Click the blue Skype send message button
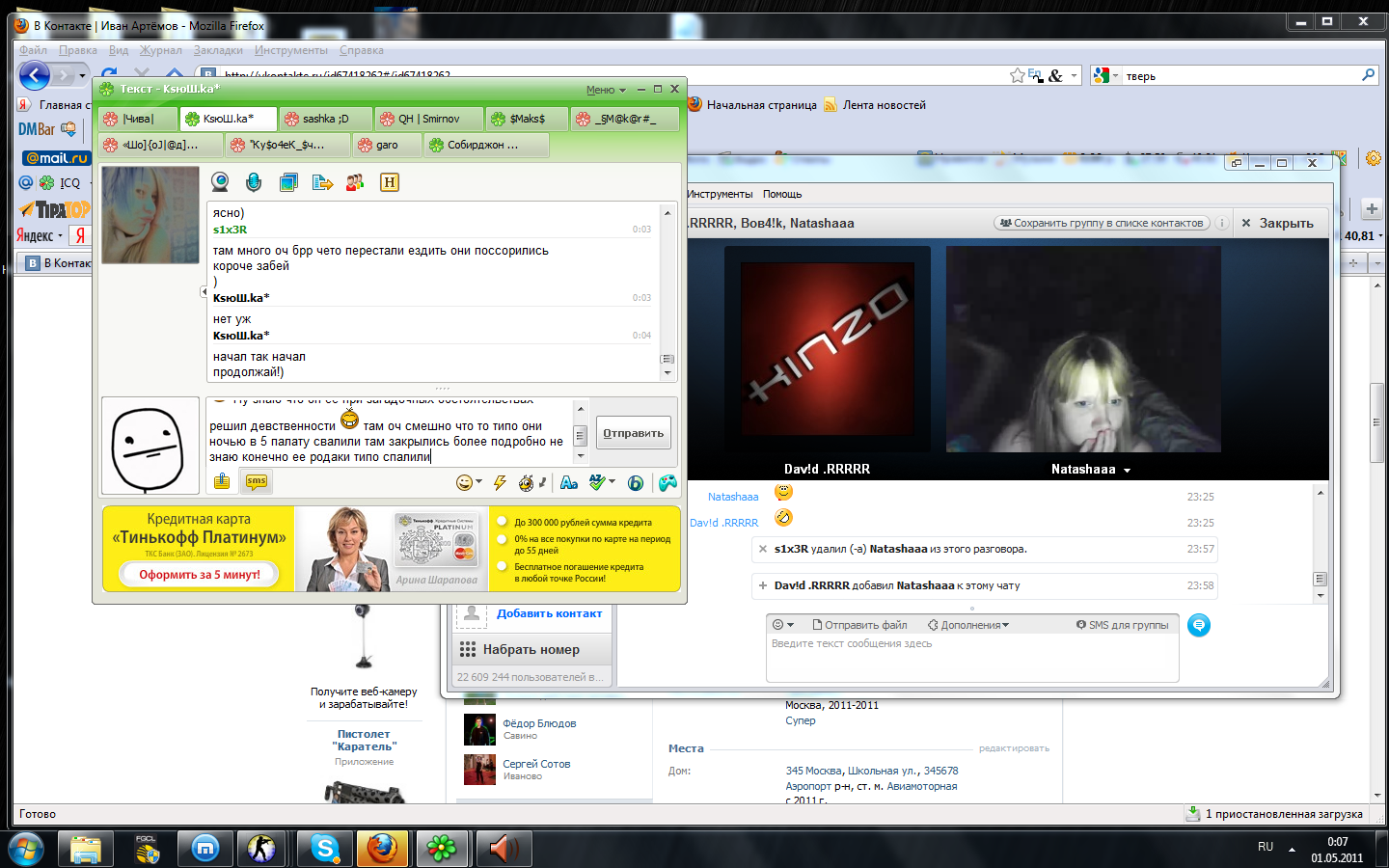Screen dimensions: 1389x868 coord(1199,625)
